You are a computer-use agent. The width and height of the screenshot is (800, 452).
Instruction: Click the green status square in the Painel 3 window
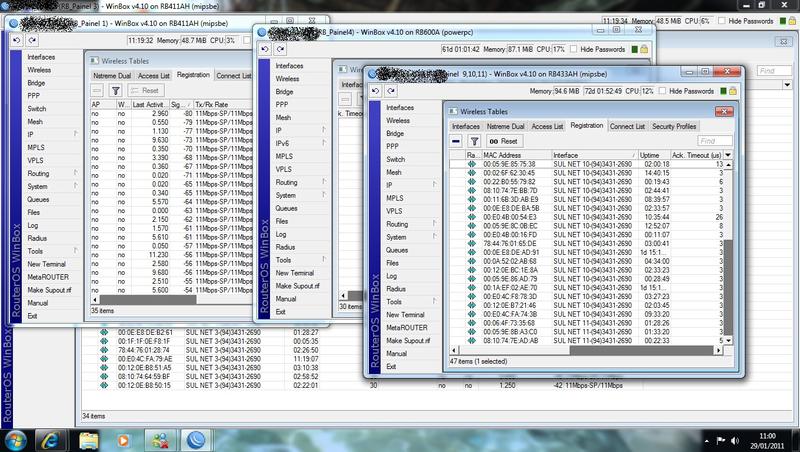[783, 21]
